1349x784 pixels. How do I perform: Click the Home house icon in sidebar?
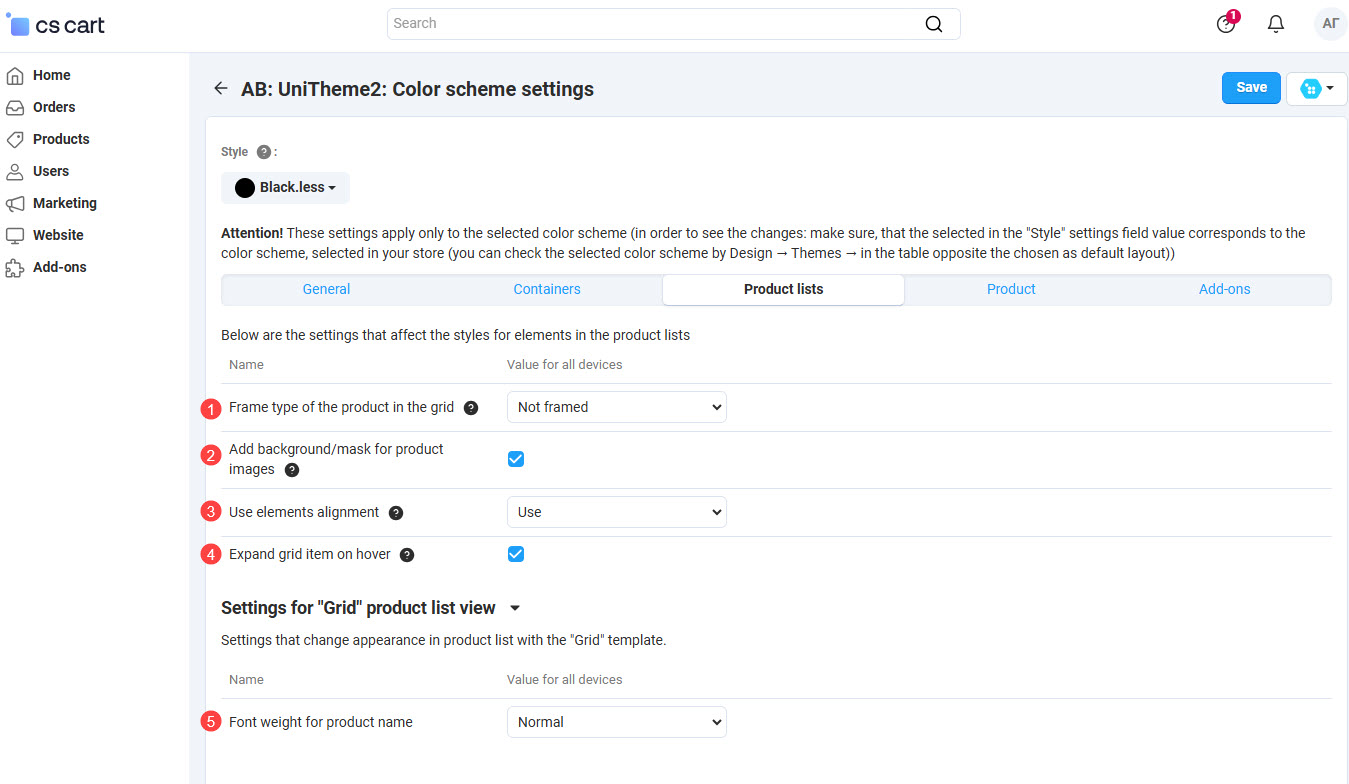tap(15, 75)
